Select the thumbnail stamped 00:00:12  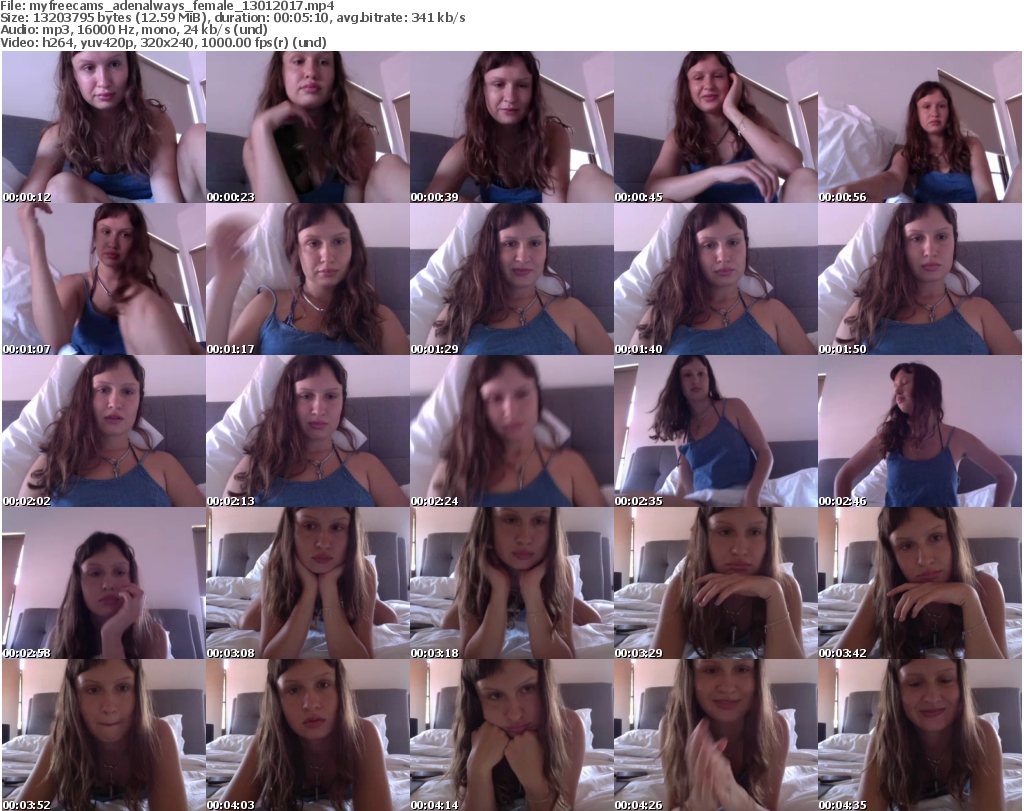104,127
